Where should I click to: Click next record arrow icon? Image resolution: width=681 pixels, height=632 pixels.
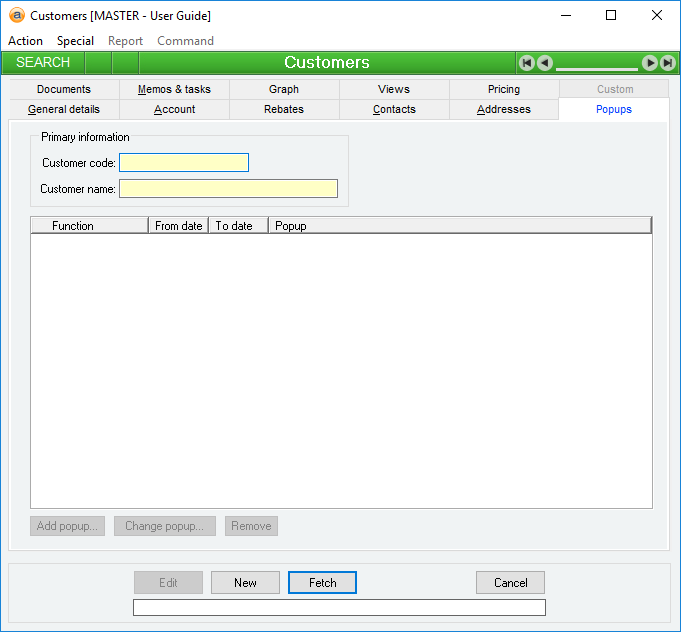[x=650, y=63]
